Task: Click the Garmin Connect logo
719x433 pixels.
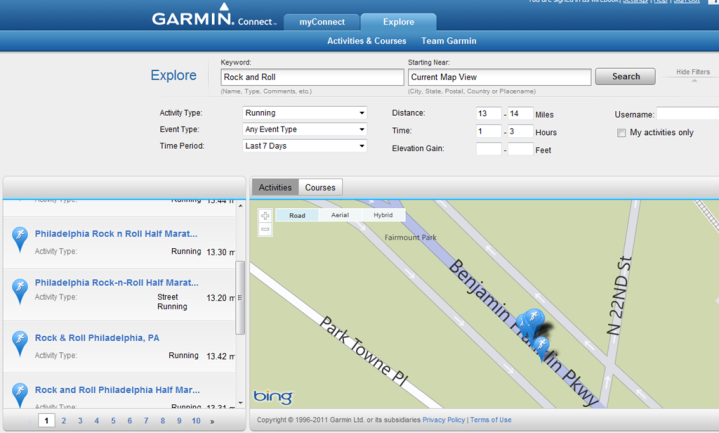Action: 214,15
